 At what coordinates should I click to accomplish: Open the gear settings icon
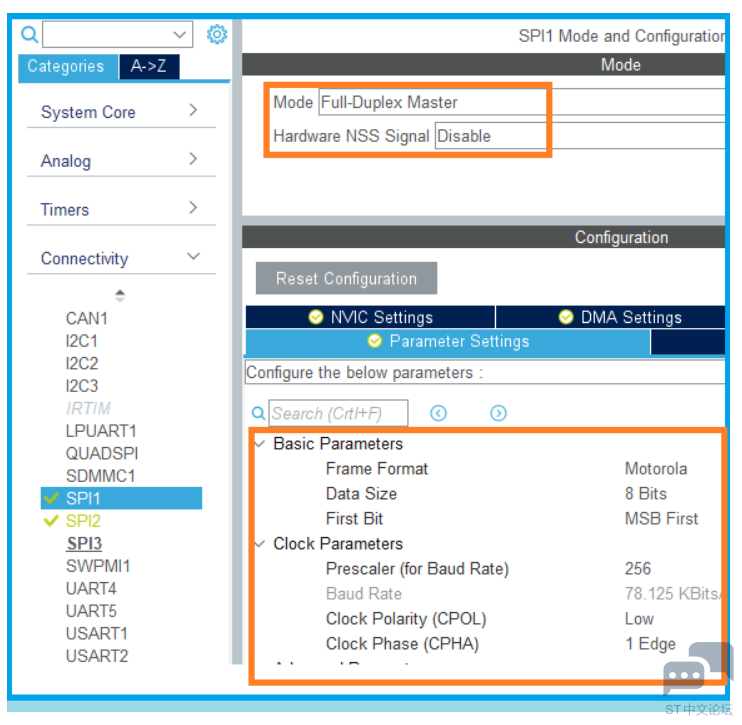click(217, 34)
